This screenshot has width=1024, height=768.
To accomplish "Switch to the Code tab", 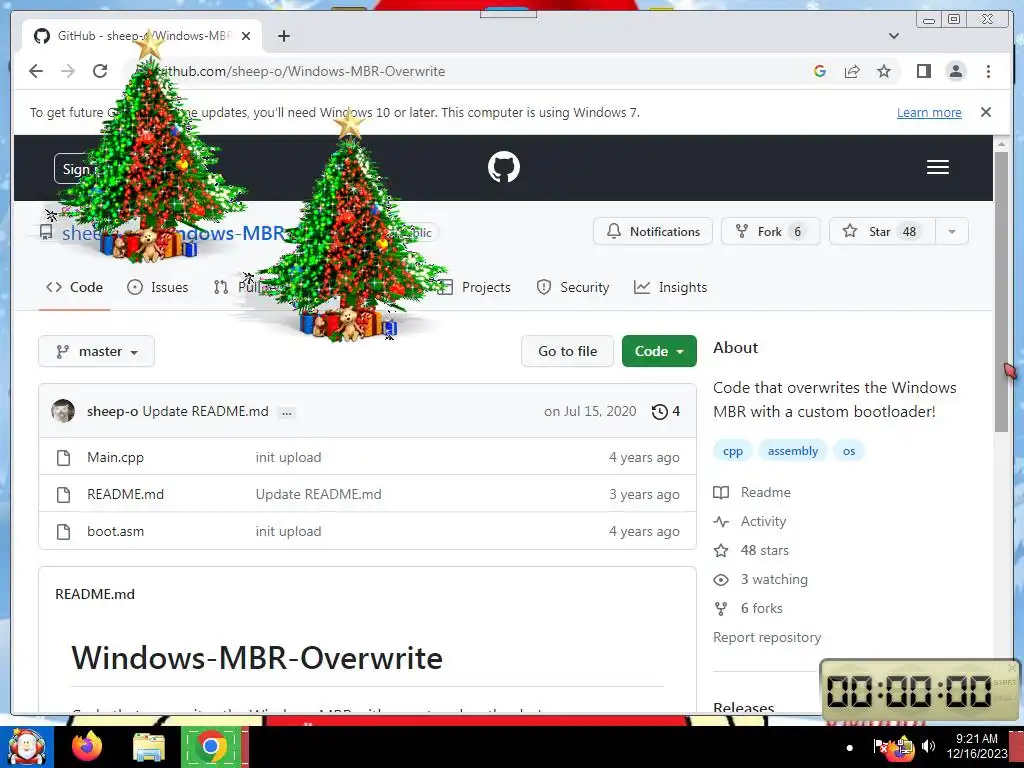I will [x=74, y=287].
